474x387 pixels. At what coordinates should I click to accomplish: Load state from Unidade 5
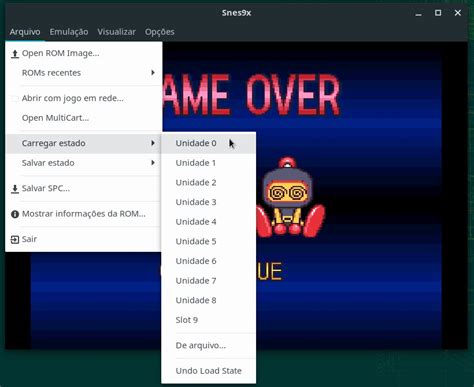209,241
